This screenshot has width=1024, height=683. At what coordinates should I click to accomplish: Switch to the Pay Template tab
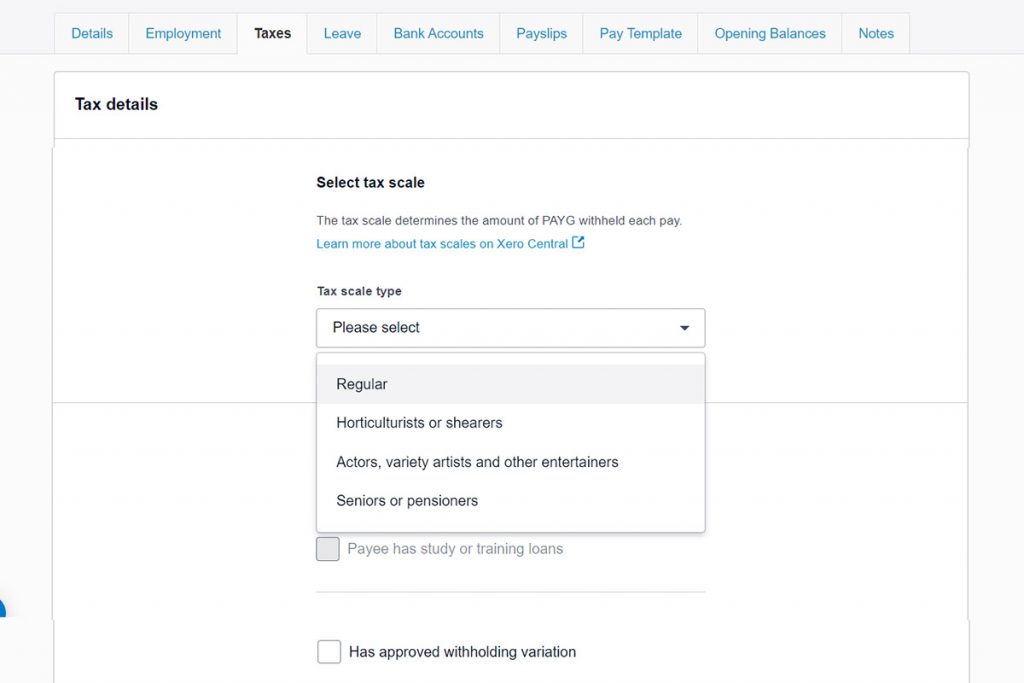click(640, 33)
